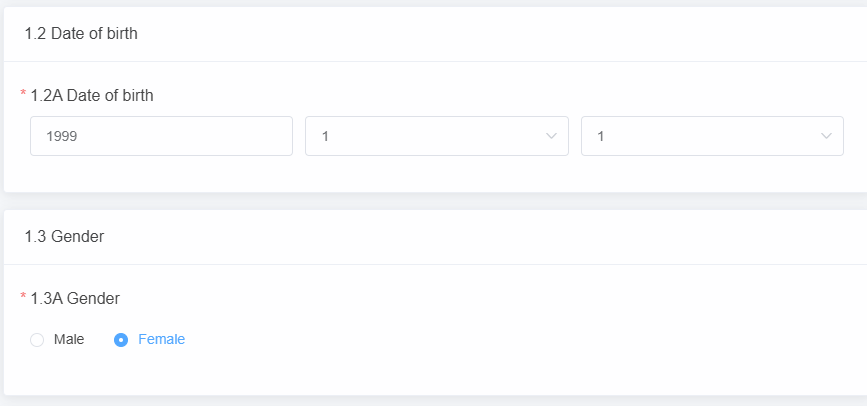Click the selected value "1" in the month selector
The image size is (867, 406).
point(325,136)
